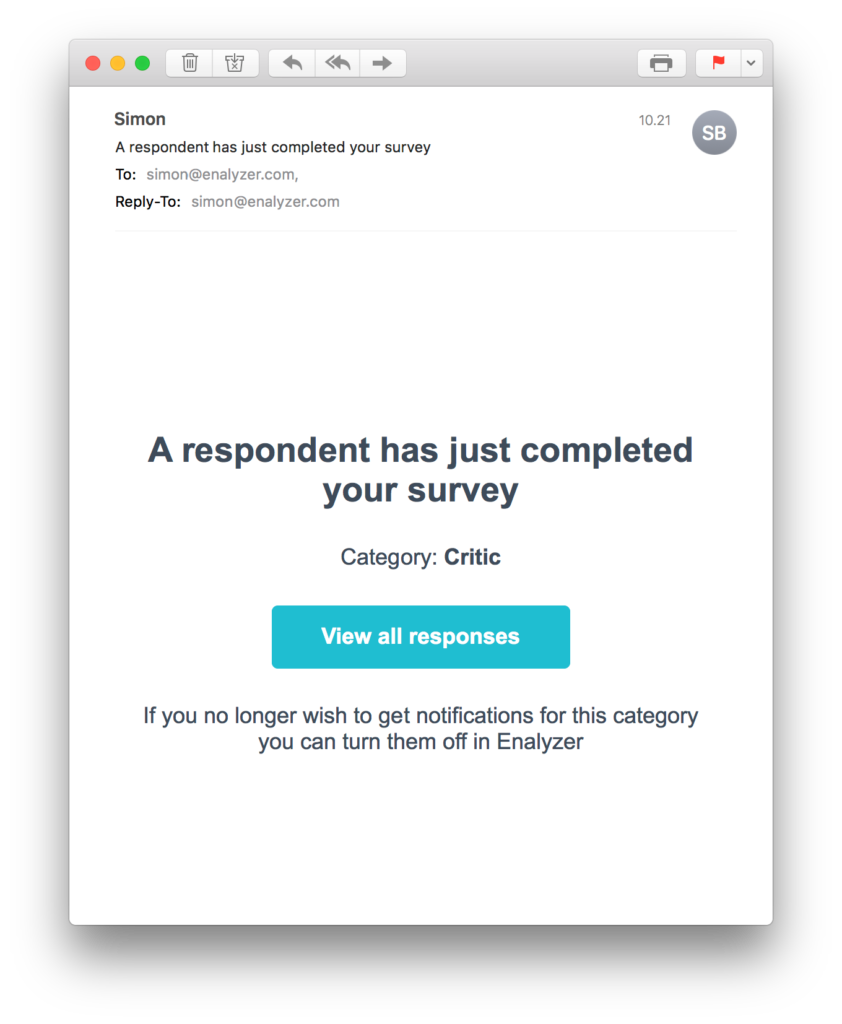Image resolution: width=842 pixels, height=1024 pixels.
Task: Click the 10.21 timestamp
Action: click(650, 118)
